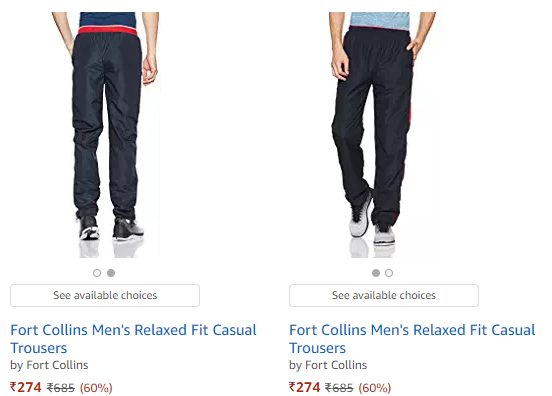Viewport: 552px width, 396px height.
Task: Open right Fort Collins Men's Relaxed Fit title
Action: click(412, 339)
